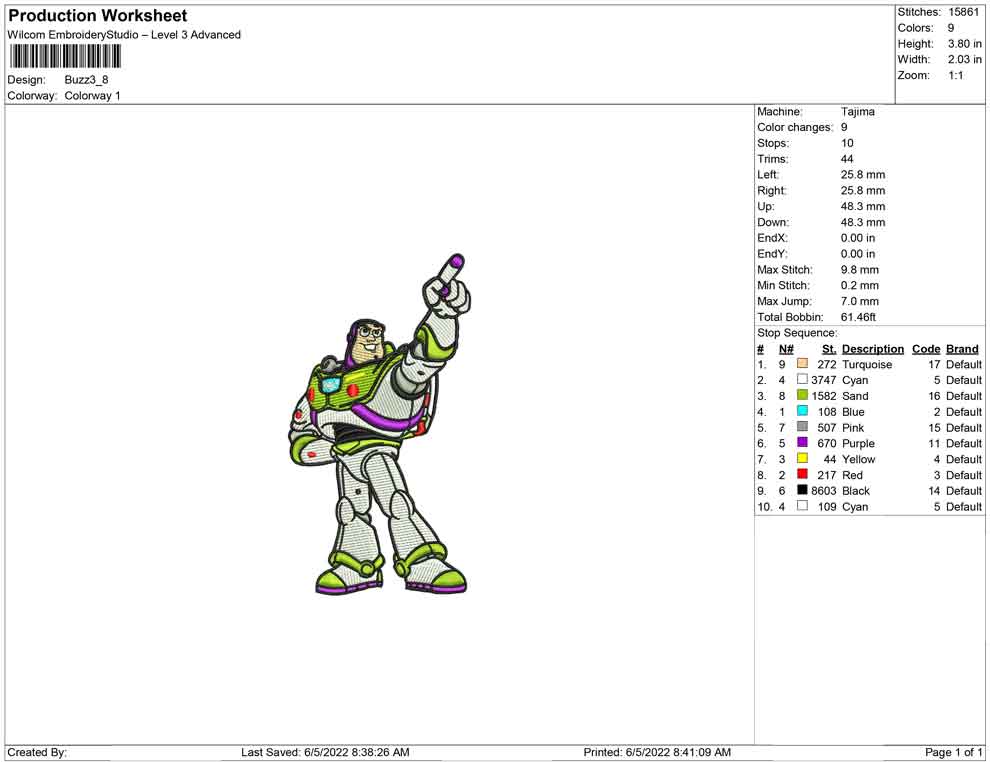Screen dimensions: 990x762
Task: Click the Pink row gray swatch
Action: click(802, 427)
